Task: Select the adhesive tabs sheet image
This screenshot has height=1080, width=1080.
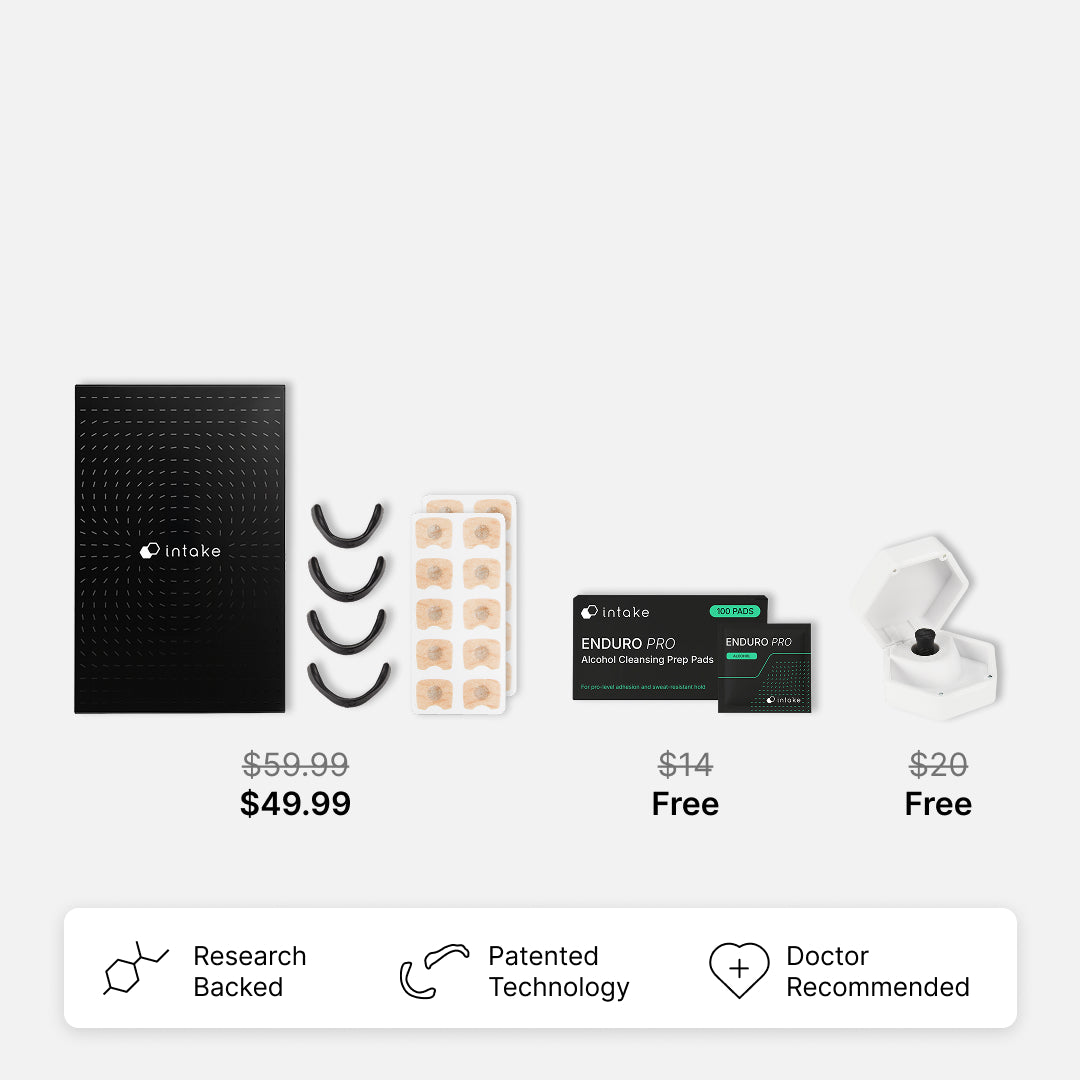Action: pyautogui.click(x=464, y=604)
